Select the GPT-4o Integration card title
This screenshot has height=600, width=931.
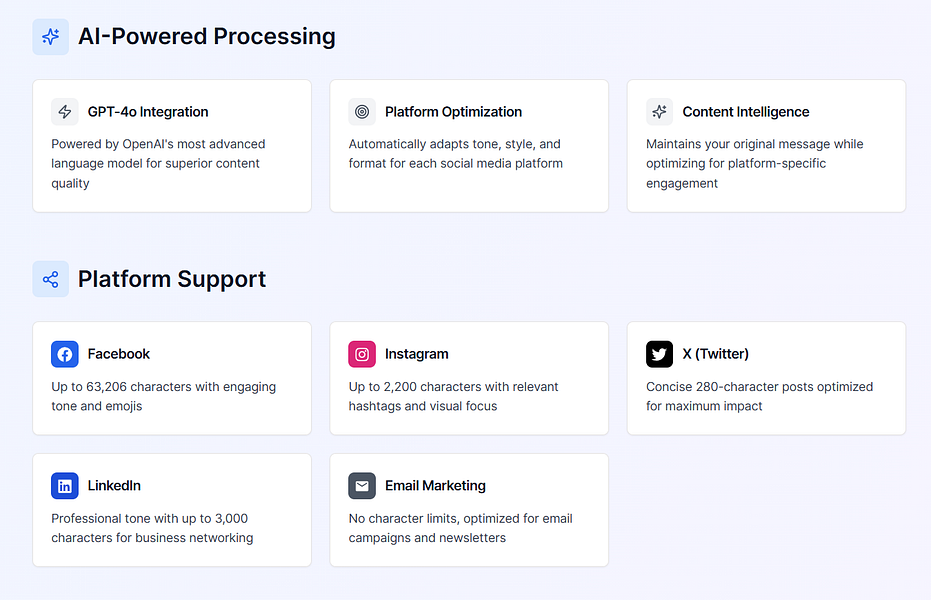point(148,112)
